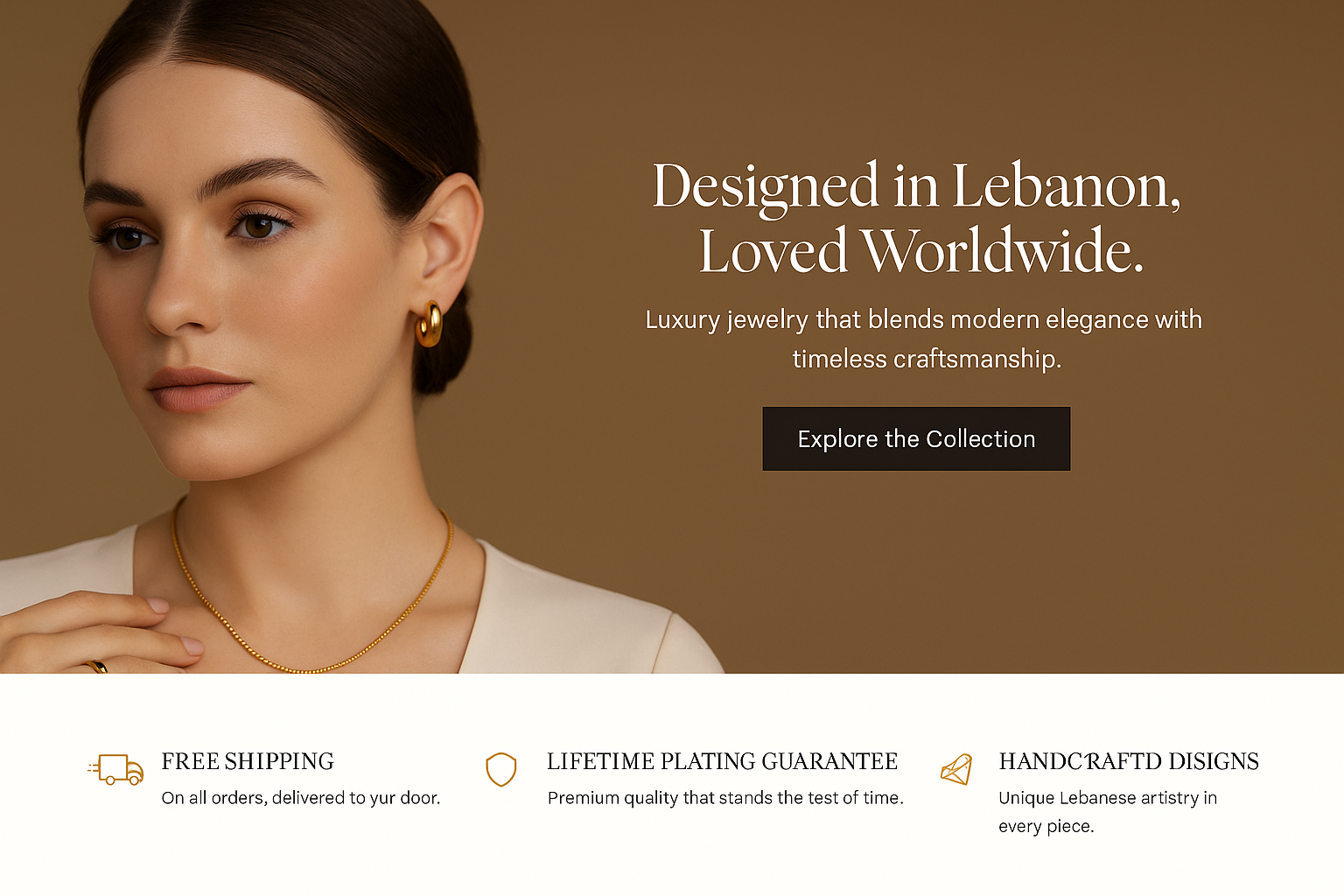Click the shield guarantee icon
The image size is (1344, 896).
click(501, 769)
